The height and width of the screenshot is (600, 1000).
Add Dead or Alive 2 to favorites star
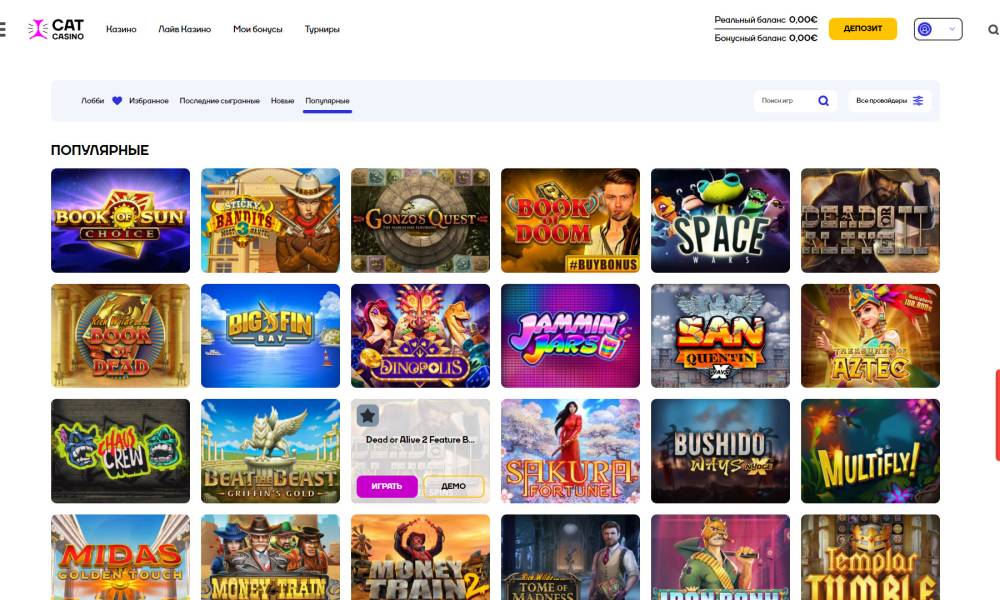(367, 416)
